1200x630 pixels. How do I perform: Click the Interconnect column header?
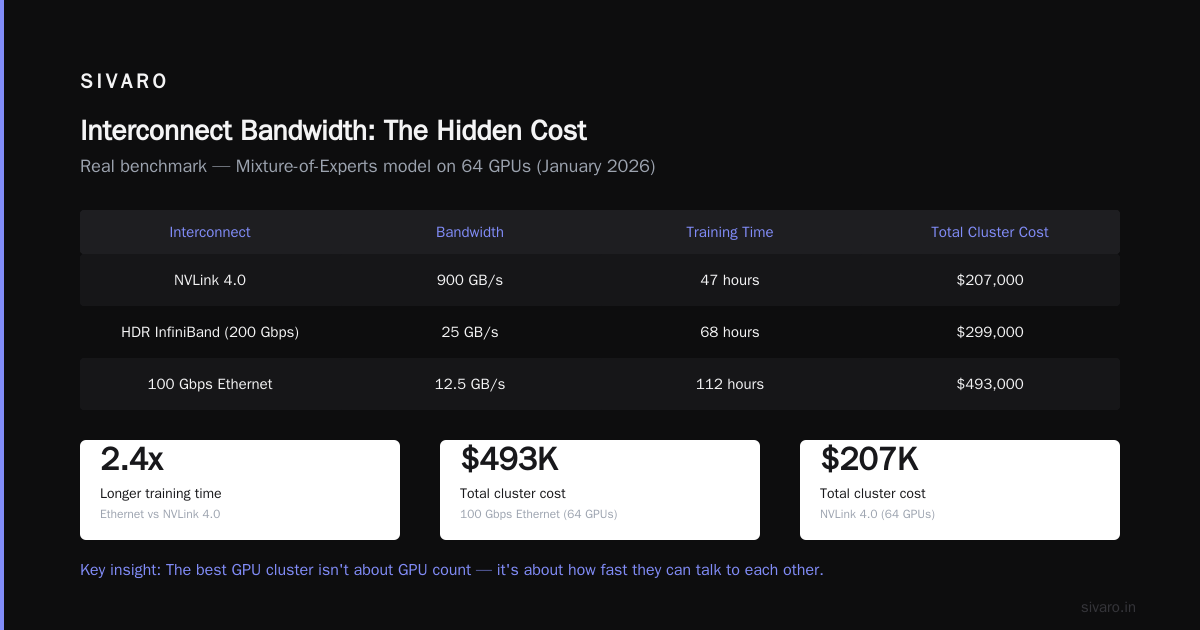pyautogui.click(x=210, y=232)
